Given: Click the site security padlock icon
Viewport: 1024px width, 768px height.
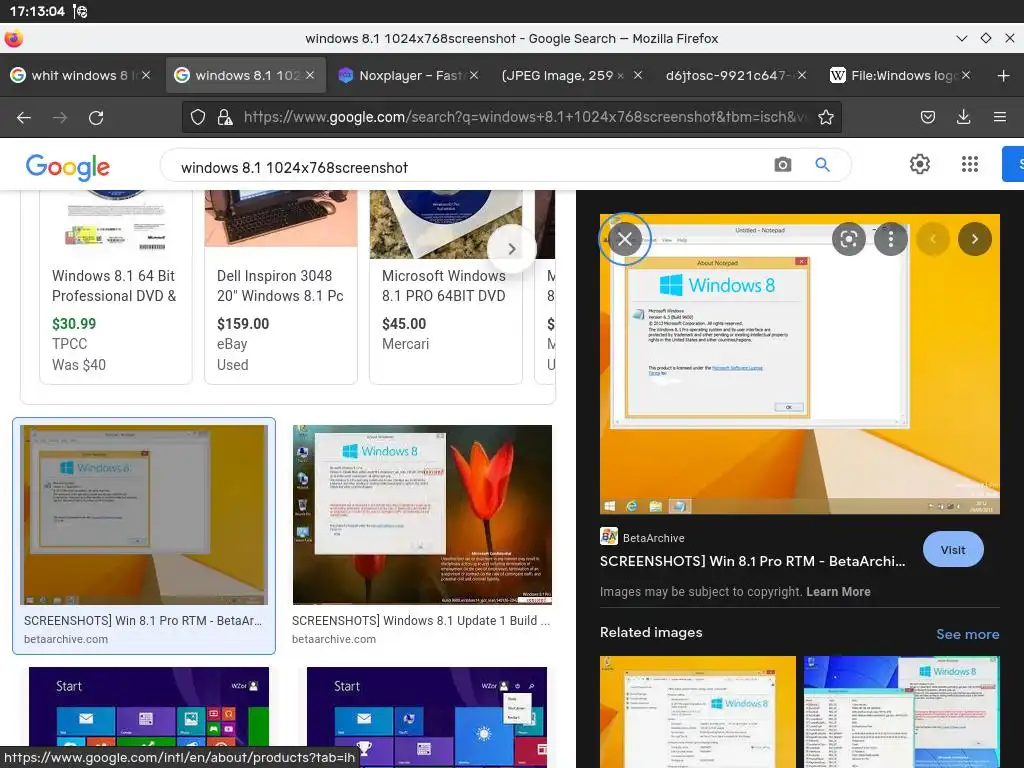Looking at the screenshot, I should point(225,117).
